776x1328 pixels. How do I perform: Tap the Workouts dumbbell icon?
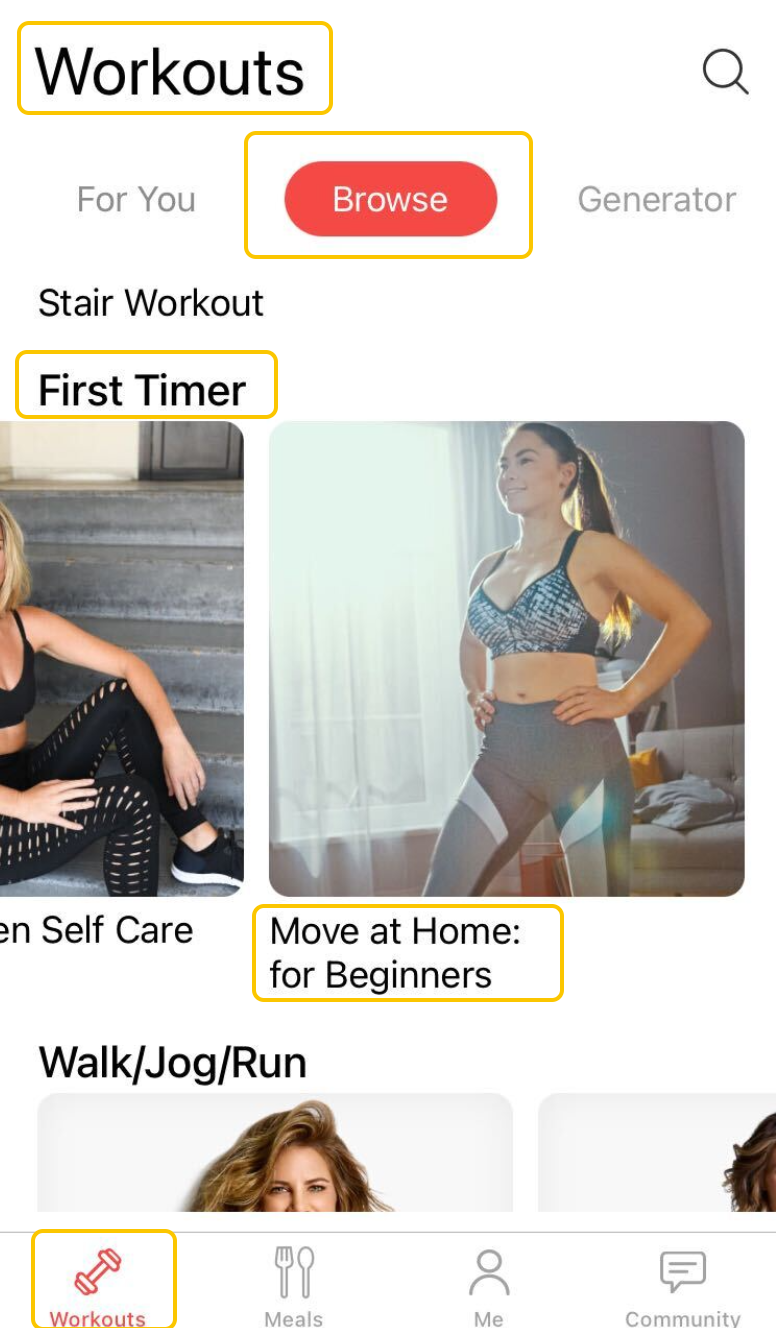(98, 1272)
